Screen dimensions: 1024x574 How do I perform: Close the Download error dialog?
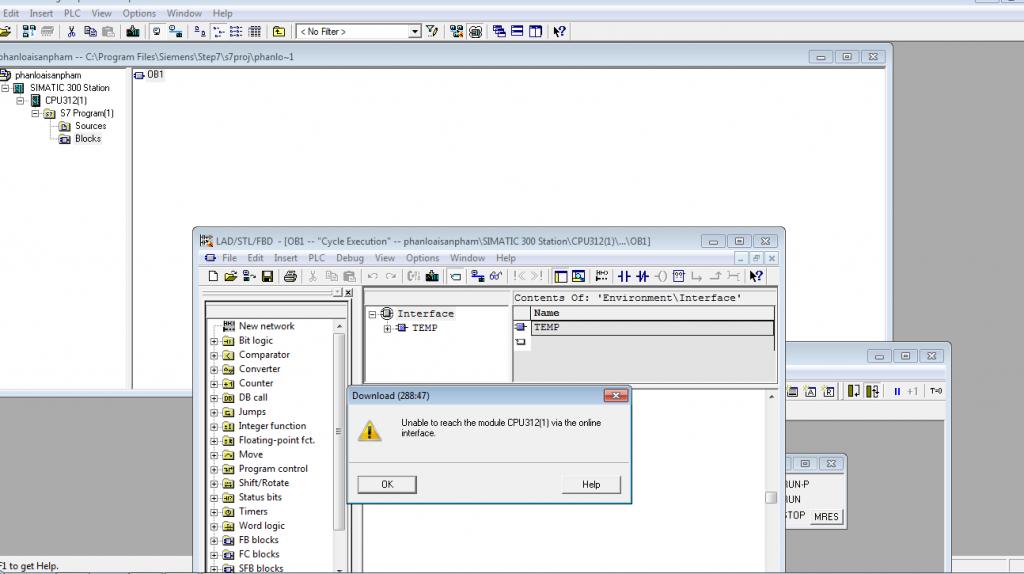point(616,396)
